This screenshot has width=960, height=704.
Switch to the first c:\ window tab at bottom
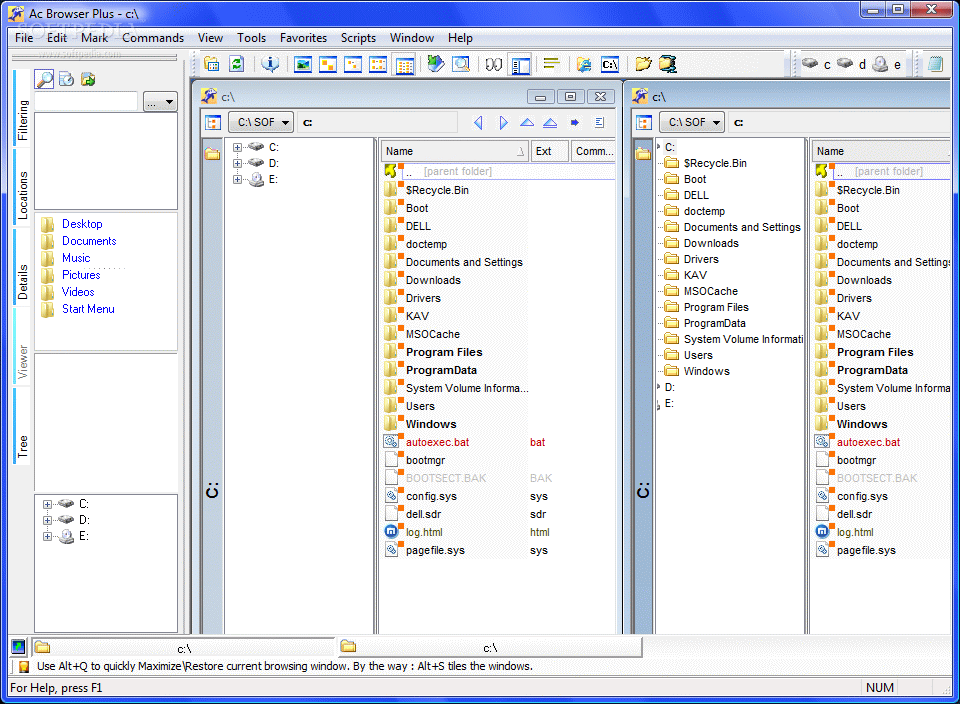click(x=182, y=648)
